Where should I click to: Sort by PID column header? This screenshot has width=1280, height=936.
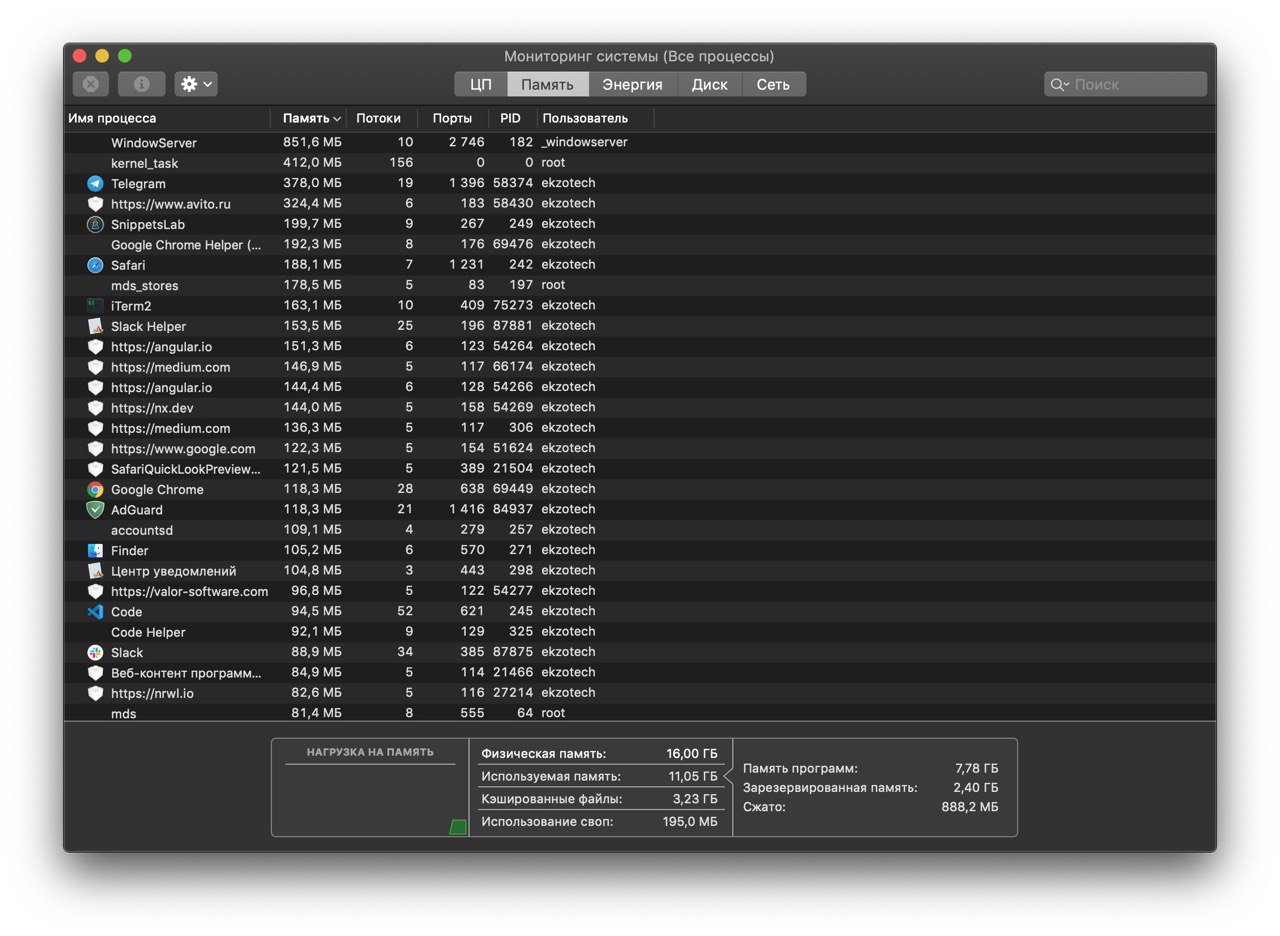pyautogui.click(x=512, y=118)
